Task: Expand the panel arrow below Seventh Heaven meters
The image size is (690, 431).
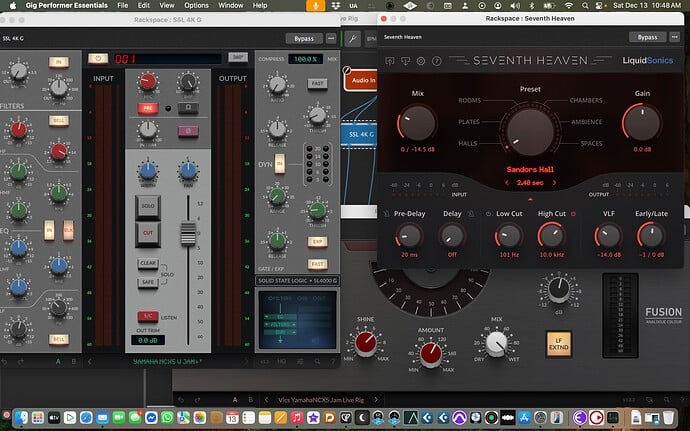Action: (530, 200)
